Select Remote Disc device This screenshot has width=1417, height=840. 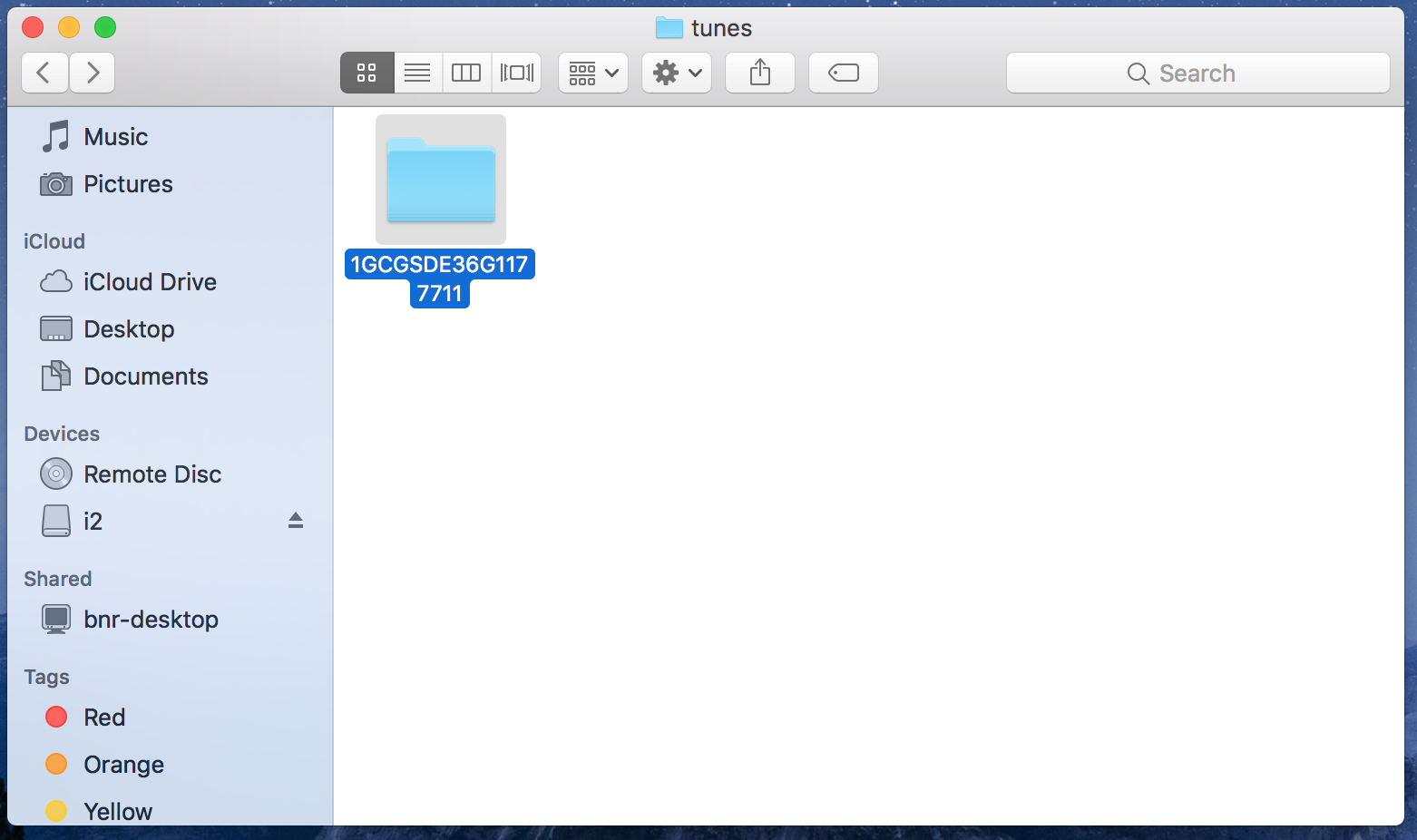point(170,474)
